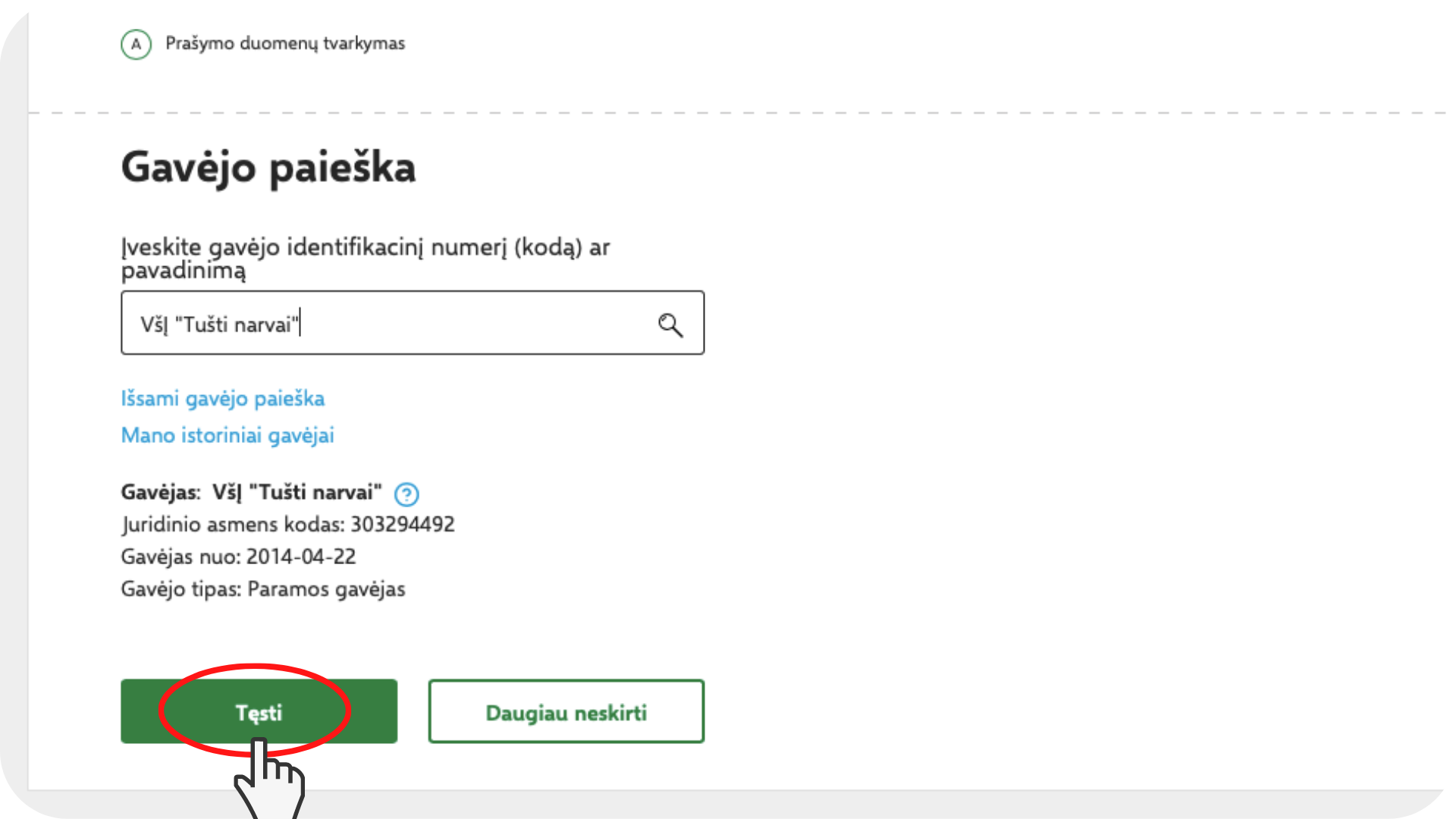Select the Juridinio asmens kodas 303294492 line
This screenshot has width=1456, height=819.
288,524
